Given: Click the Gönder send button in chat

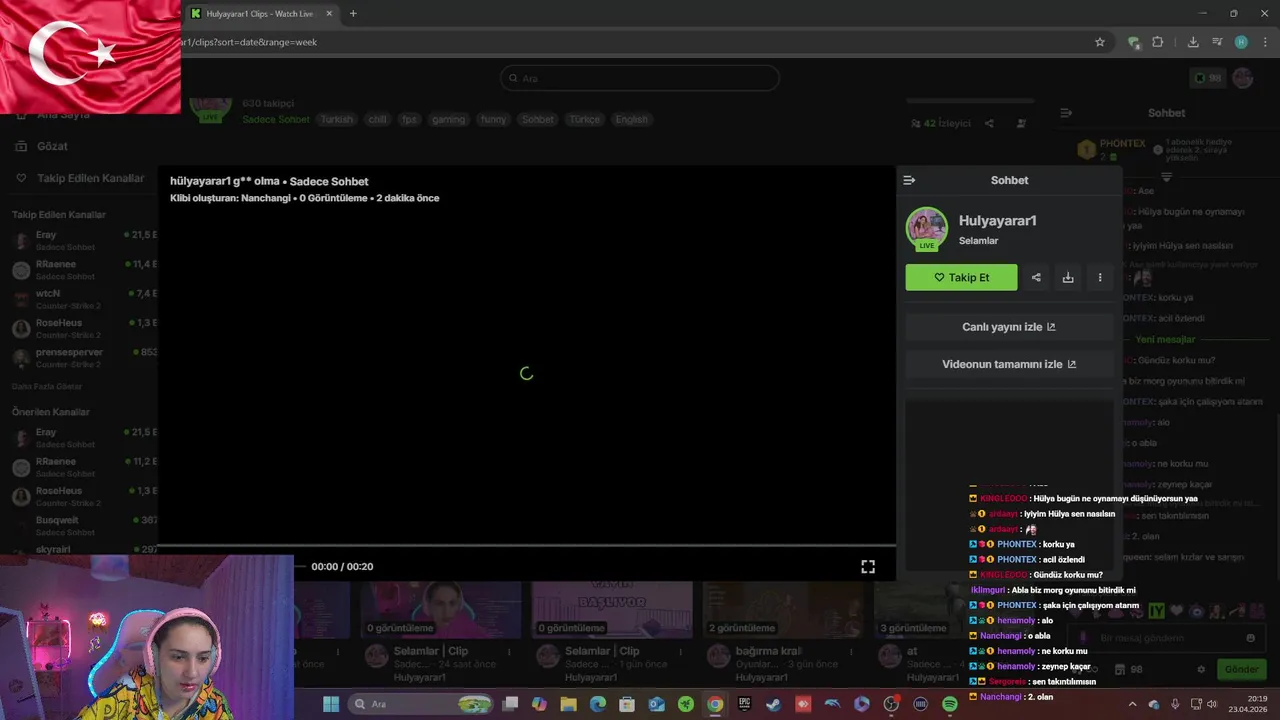Looking at the screenshot, I should point(1242,669).
